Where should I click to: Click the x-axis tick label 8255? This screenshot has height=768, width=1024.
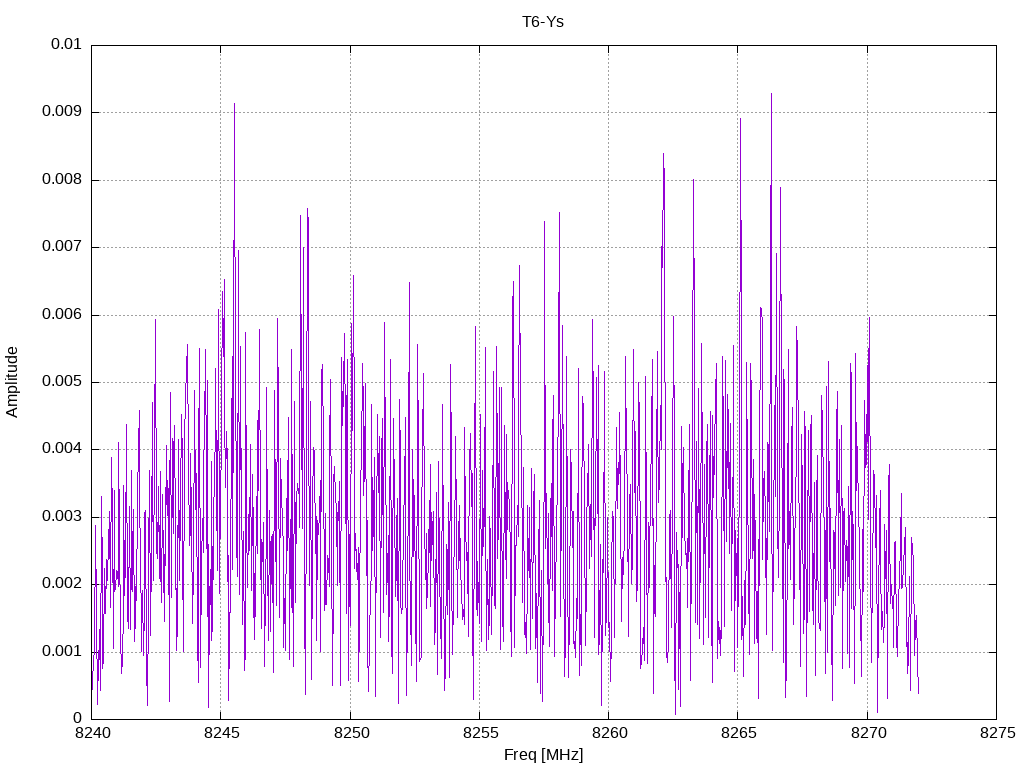(481, 733)
